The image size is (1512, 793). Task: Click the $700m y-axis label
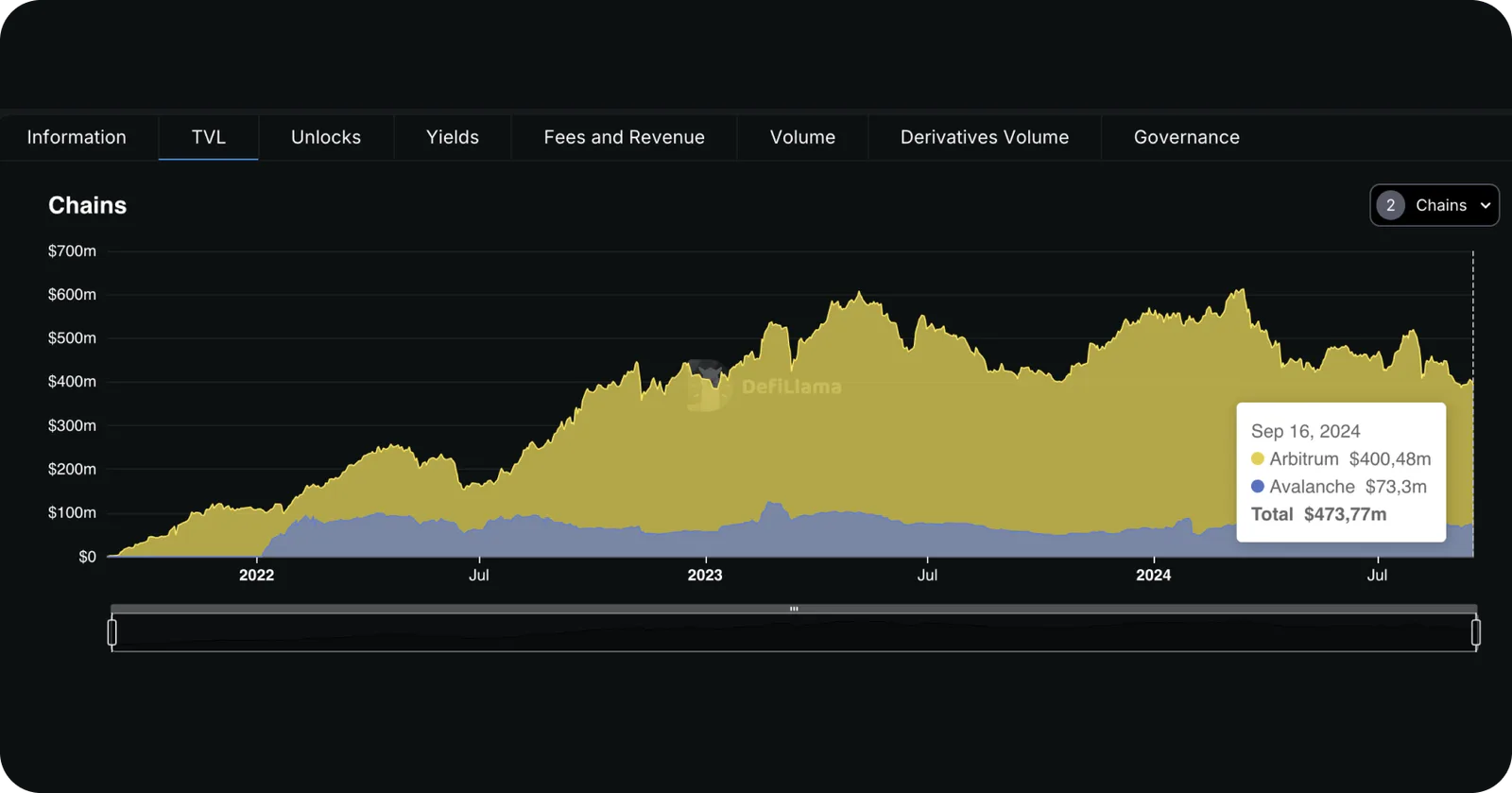pos(72,250)
